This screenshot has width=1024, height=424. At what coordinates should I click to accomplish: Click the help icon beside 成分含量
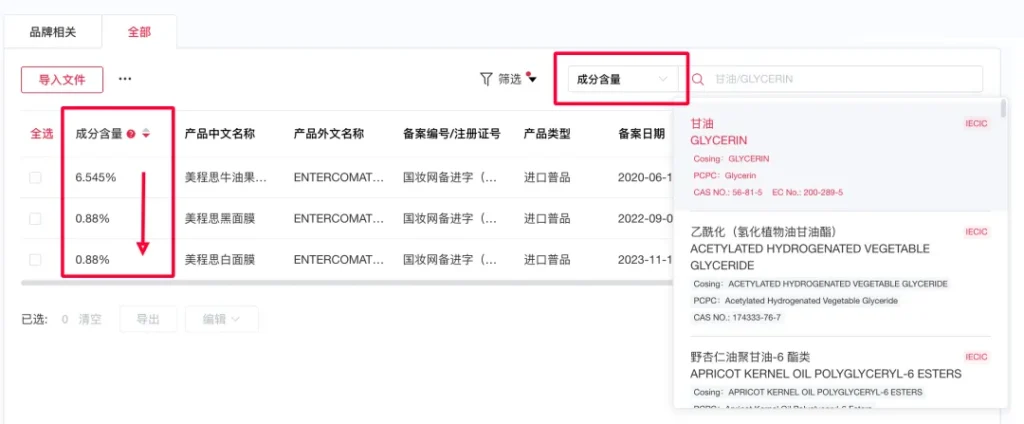(131, 134)
